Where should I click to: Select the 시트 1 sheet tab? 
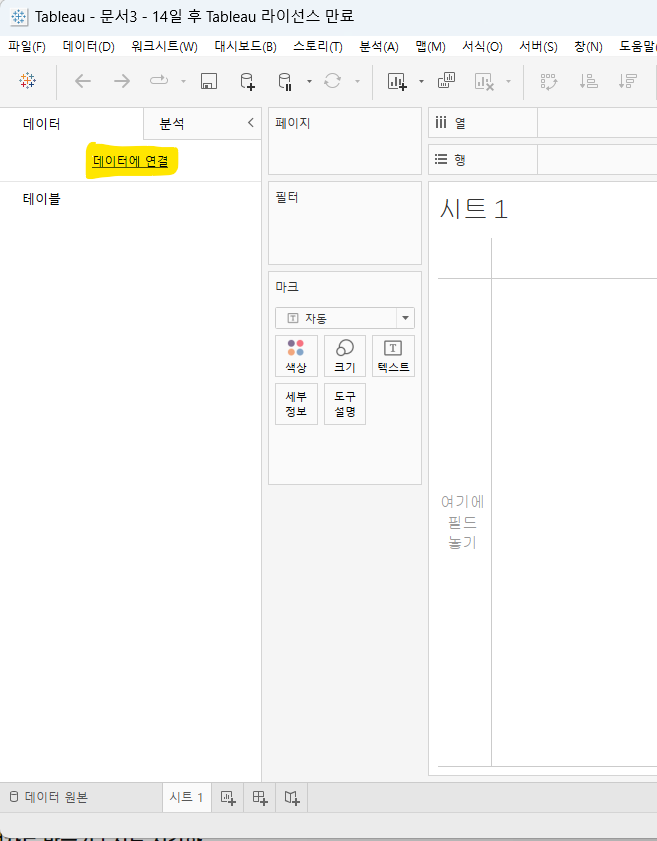pos(186,797)
